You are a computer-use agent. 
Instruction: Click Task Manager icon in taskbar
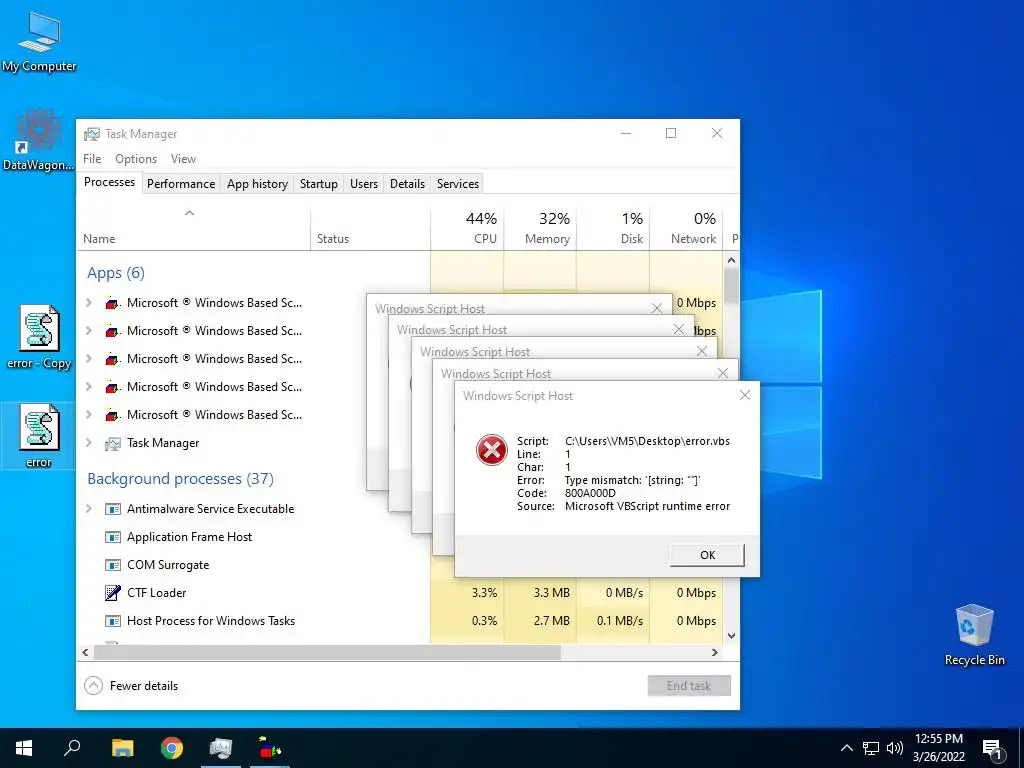[221, 748]
